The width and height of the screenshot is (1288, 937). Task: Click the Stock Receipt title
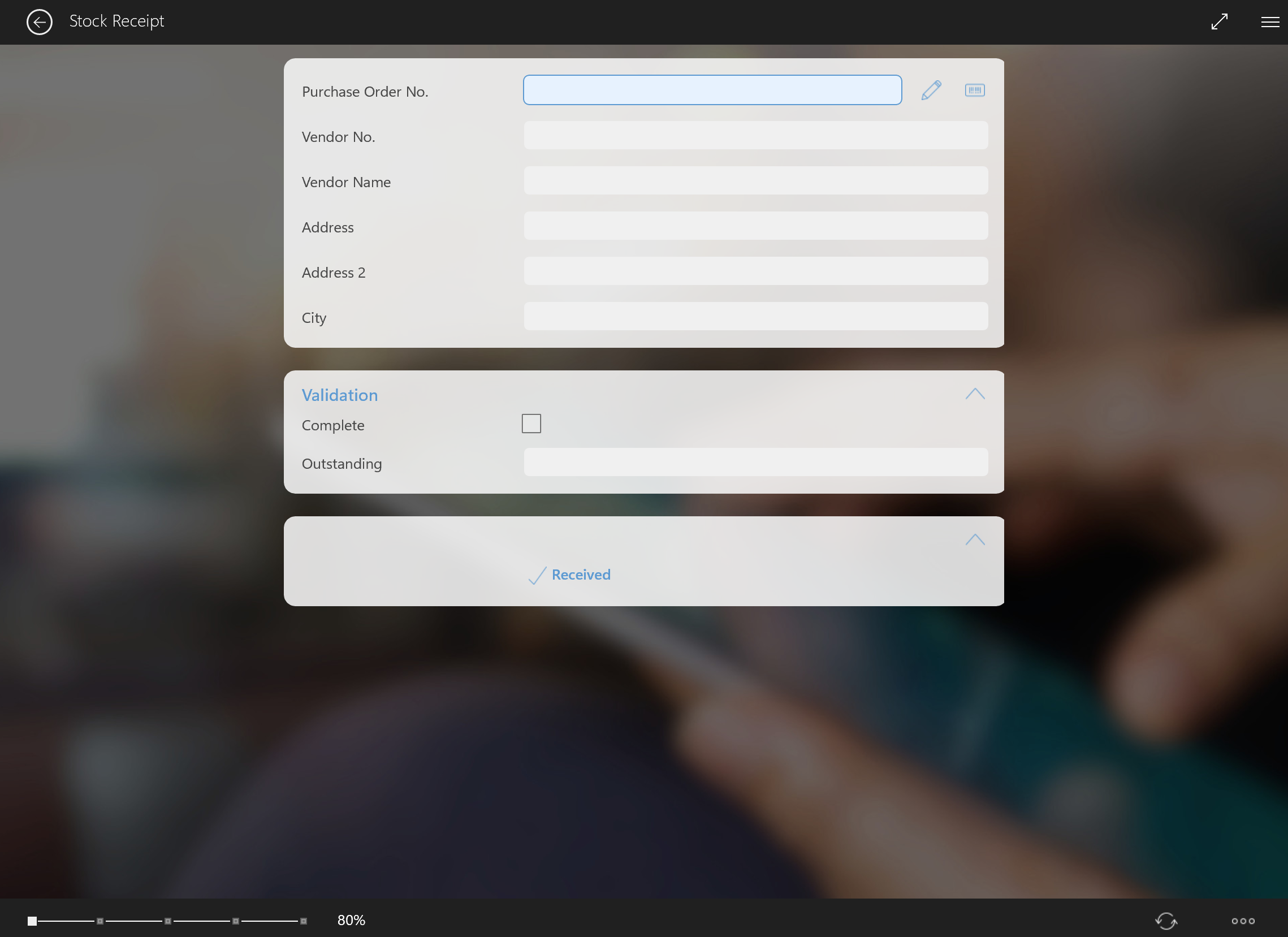coord(116,21)
